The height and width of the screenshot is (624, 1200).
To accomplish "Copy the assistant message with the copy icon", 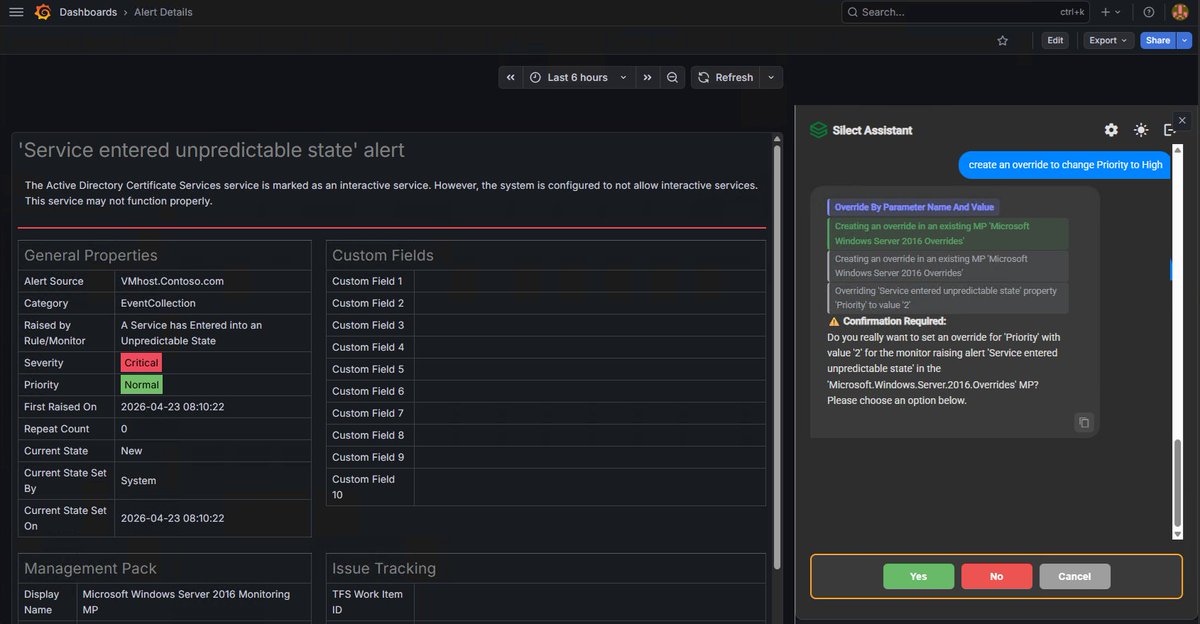I will coord(1083,423).
